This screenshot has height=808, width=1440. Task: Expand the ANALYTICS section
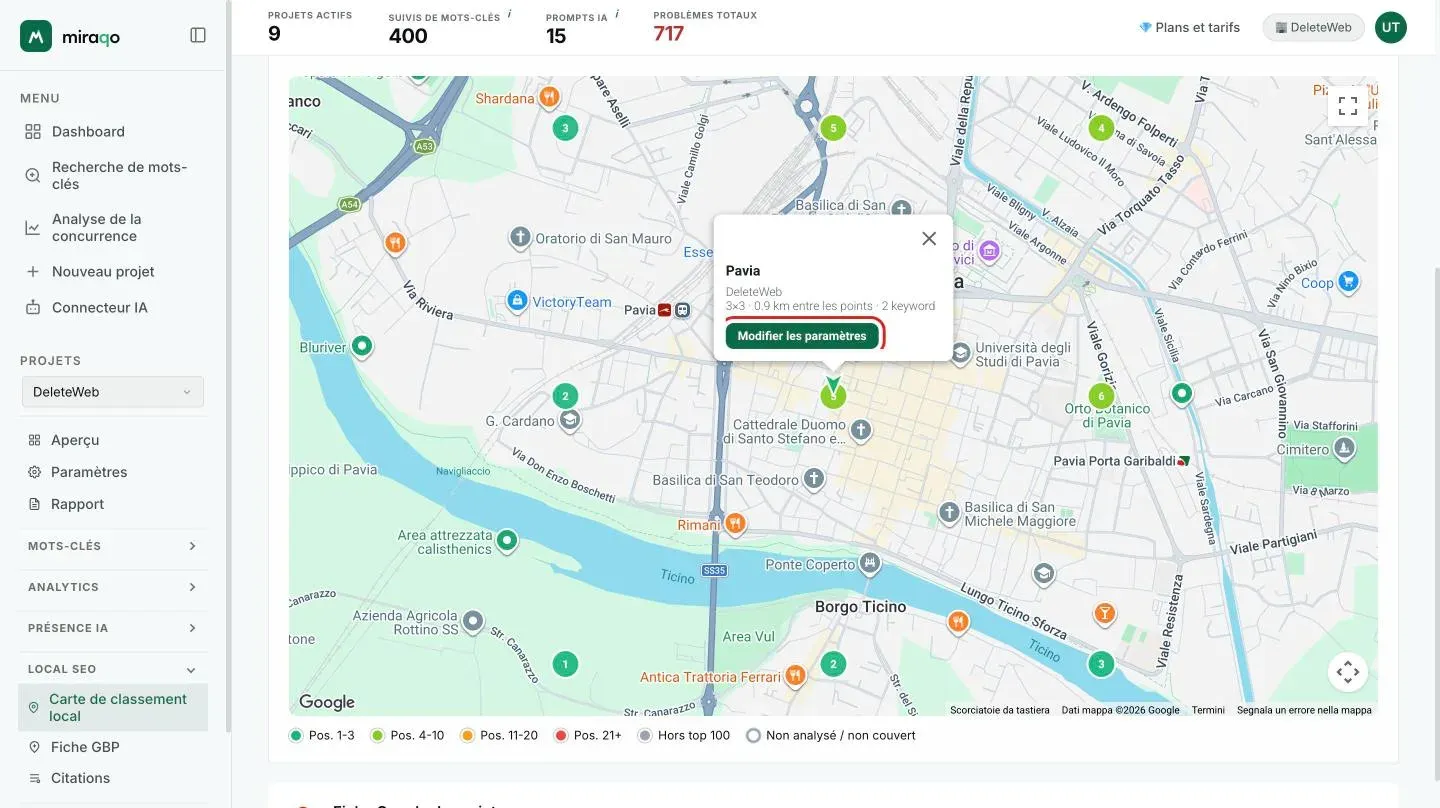click(113, 587)
